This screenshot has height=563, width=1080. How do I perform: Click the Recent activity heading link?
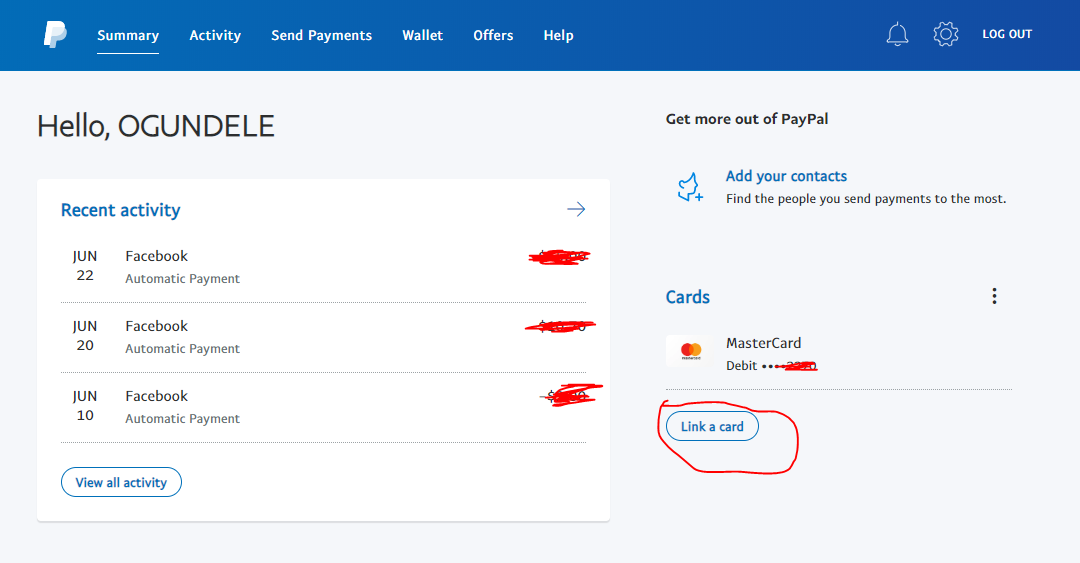(x=121, y=210)
